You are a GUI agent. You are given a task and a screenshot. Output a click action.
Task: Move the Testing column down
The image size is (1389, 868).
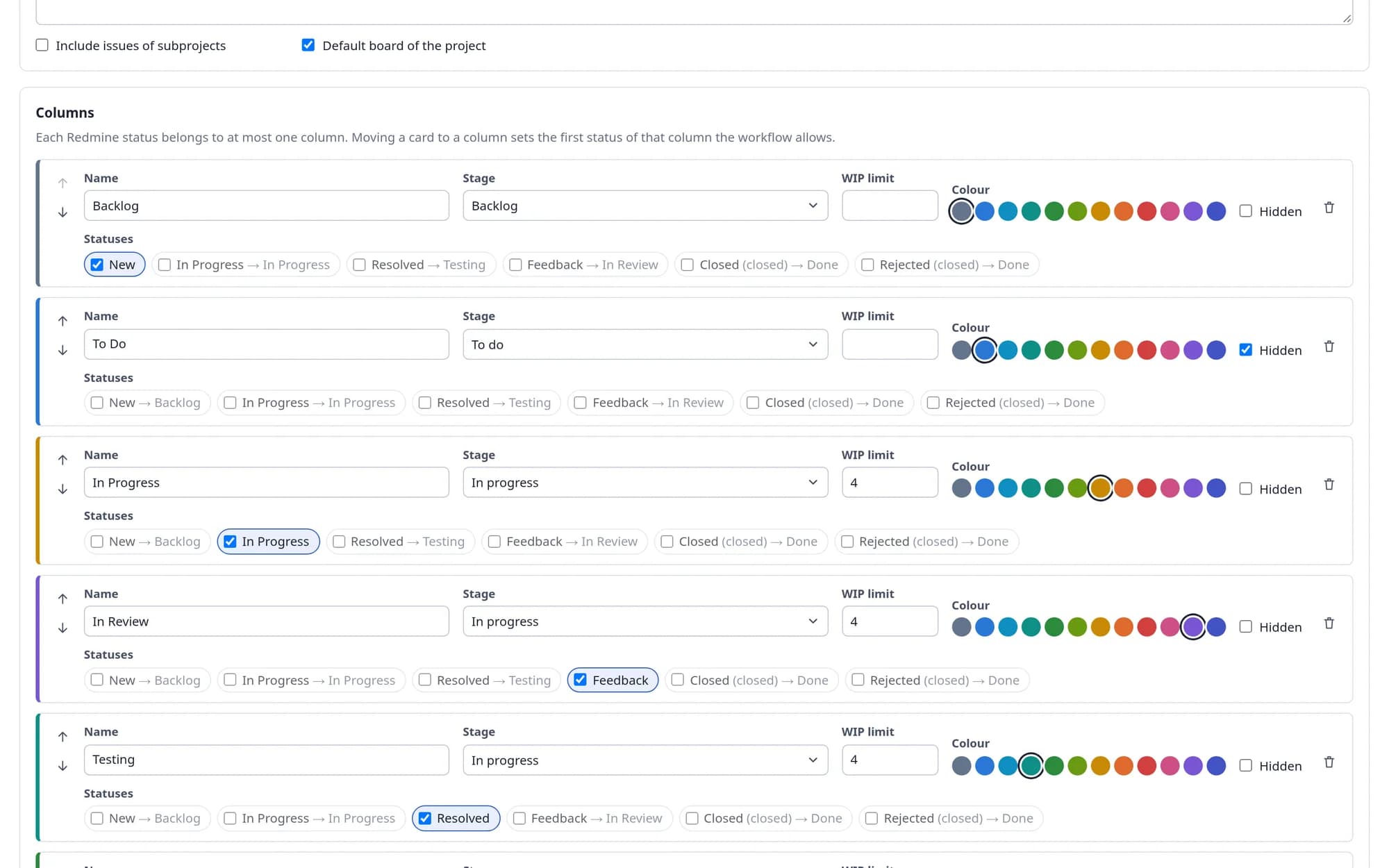63,765
